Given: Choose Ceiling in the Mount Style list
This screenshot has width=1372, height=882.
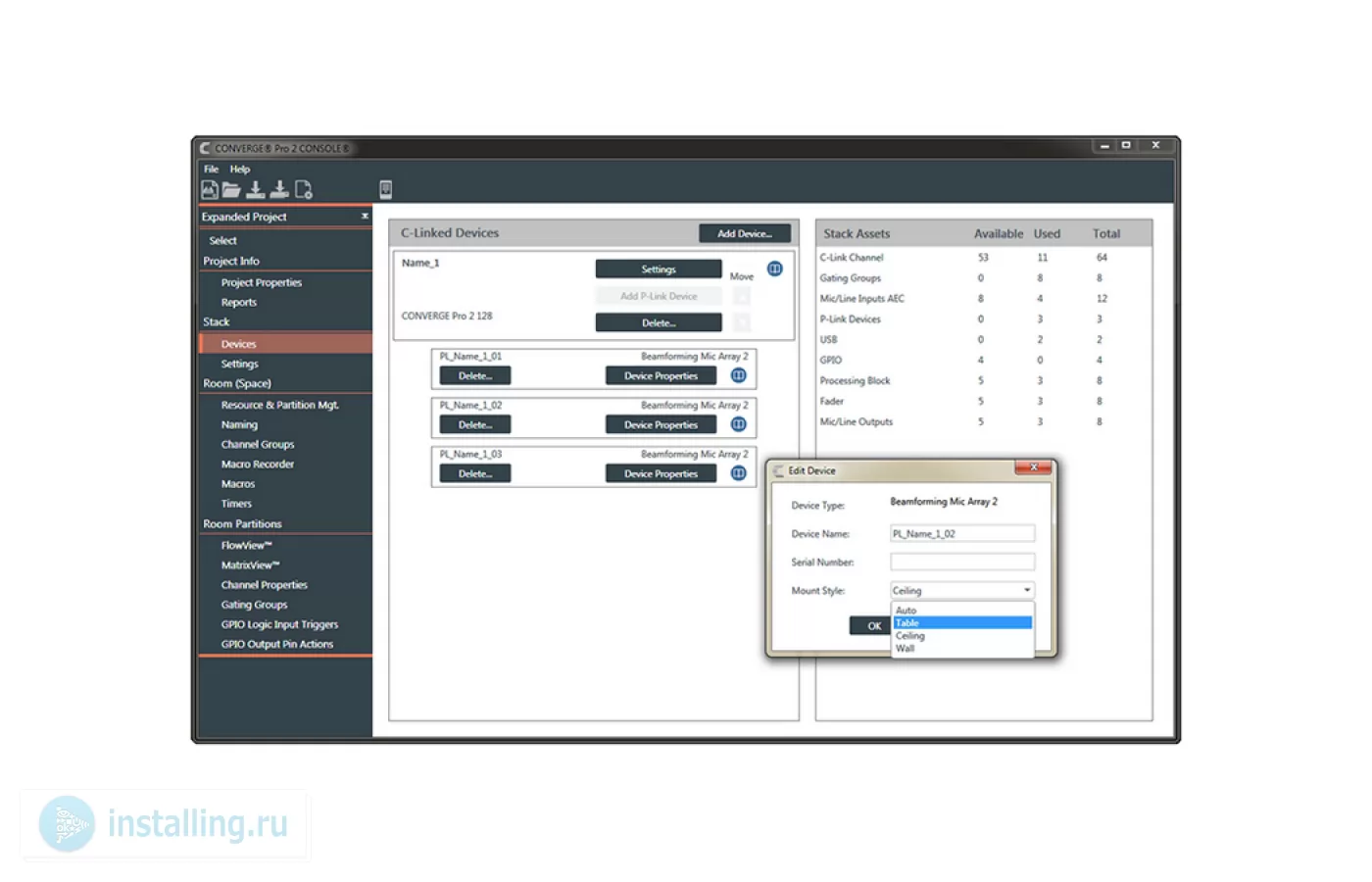Looking at the screenshot, I should point(962,636).
